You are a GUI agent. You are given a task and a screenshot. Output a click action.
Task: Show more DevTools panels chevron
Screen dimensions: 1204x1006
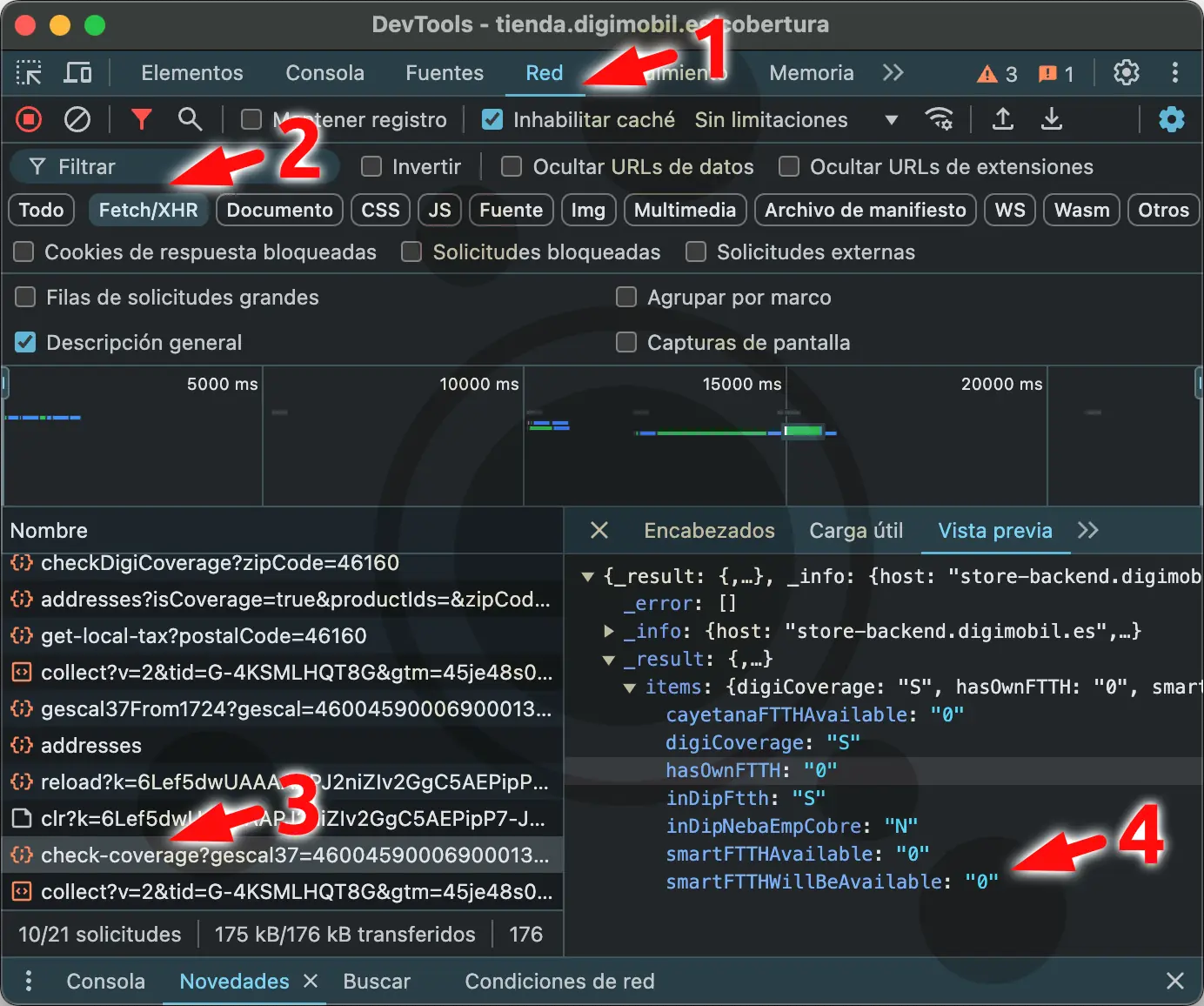pos(893,72)
